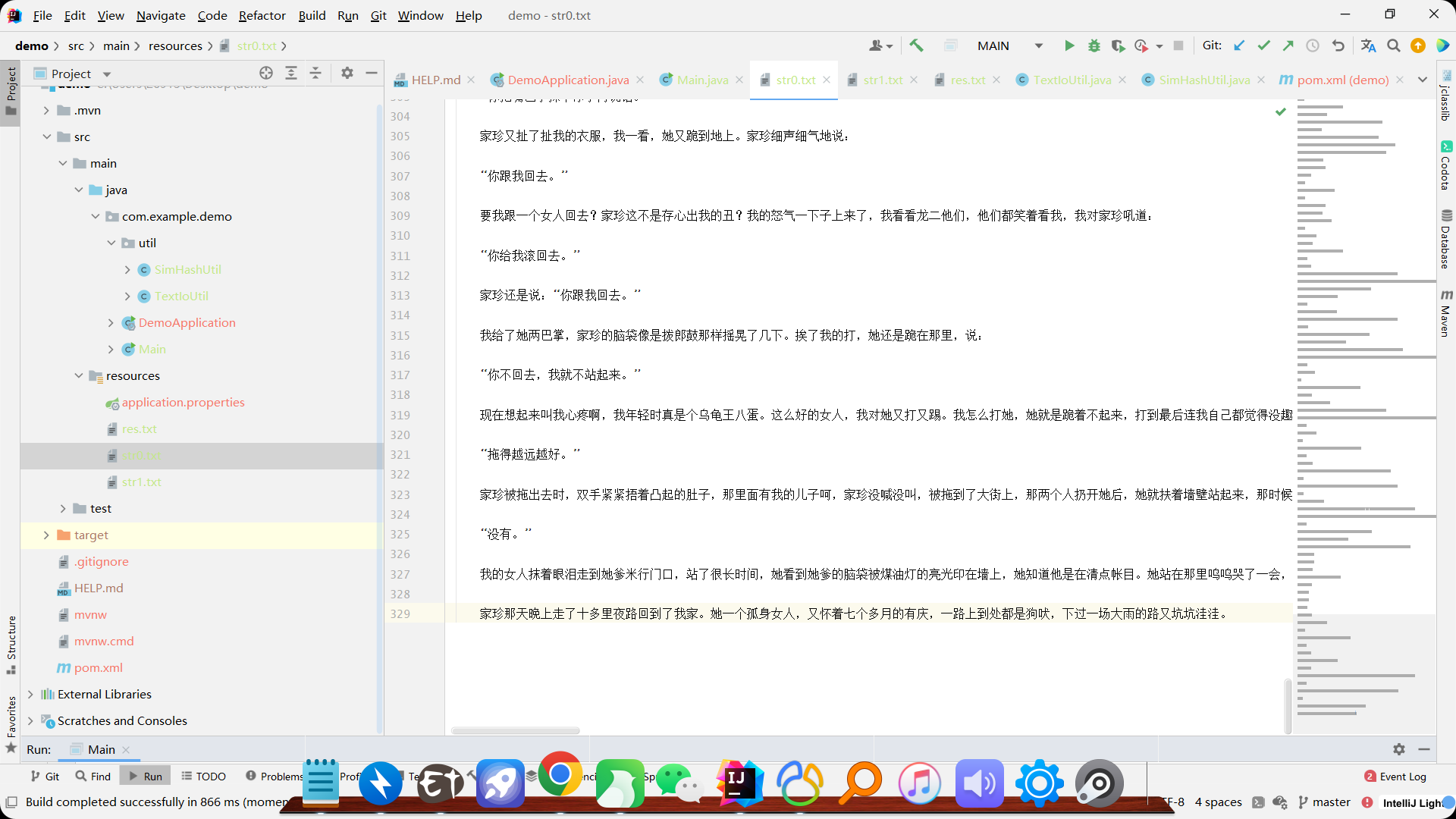
Task: Open the Refactor menu
Action: pos(262,15)
